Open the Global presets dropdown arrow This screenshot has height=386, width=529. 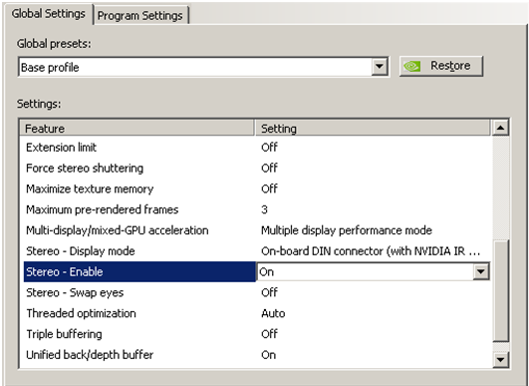coord(379,66)
